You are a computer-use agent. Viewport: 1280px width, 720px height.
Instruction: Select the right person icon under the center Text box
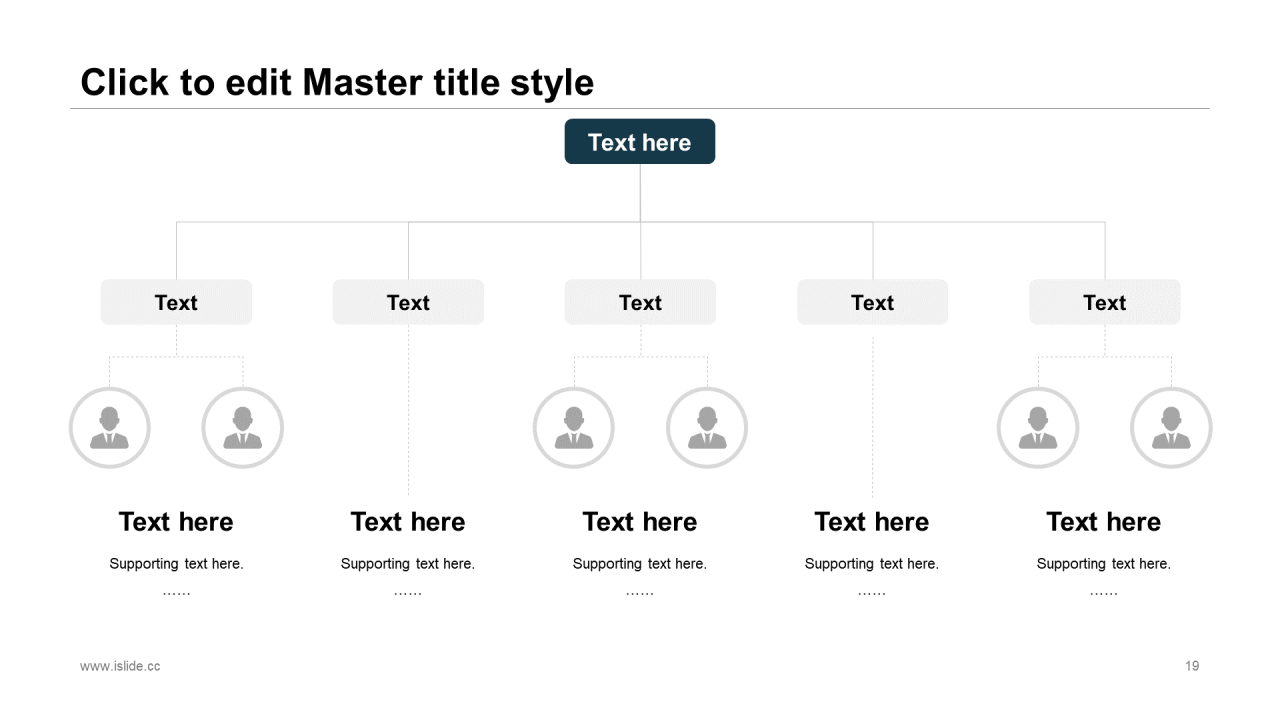[706, 428]
